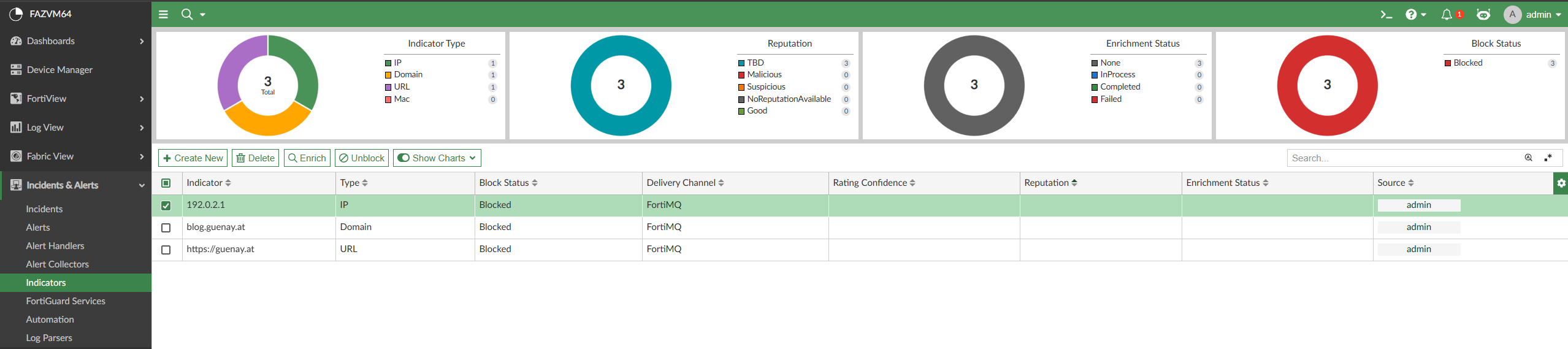
Task: Open the help question mark menu
Action: [x=1411, y=14]
